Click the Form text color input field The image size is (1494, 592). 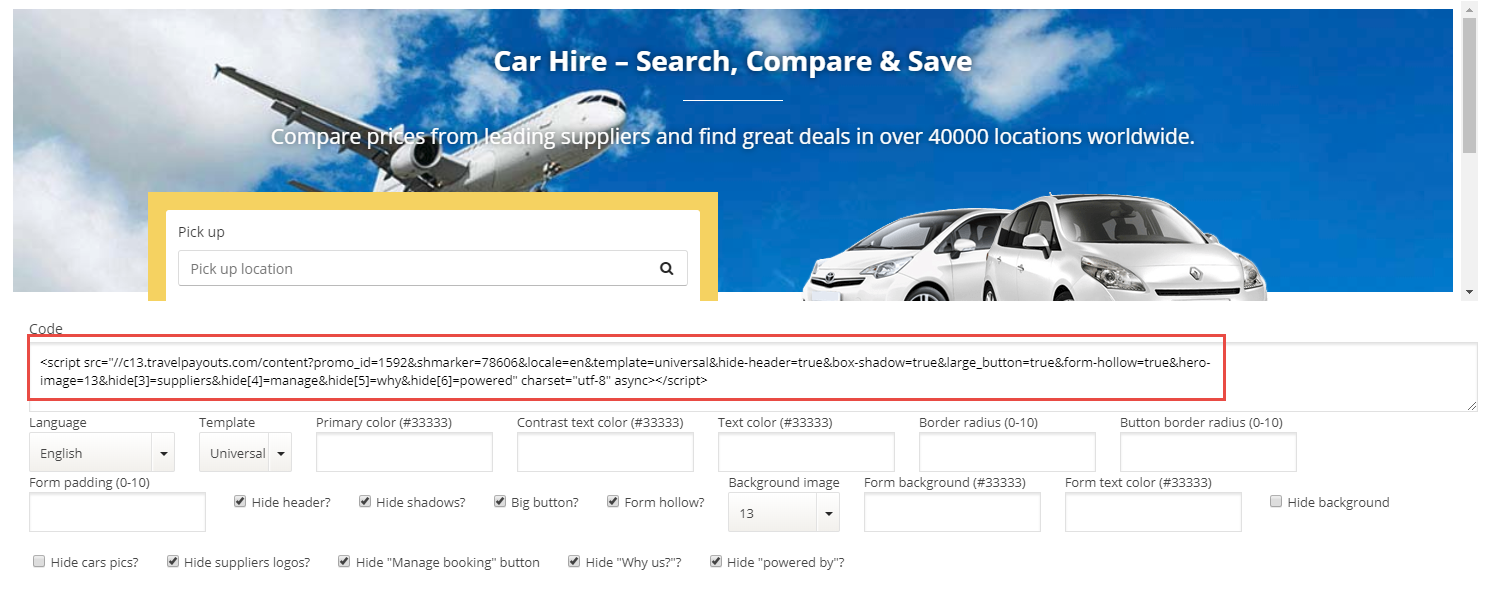coord(1153,512)
